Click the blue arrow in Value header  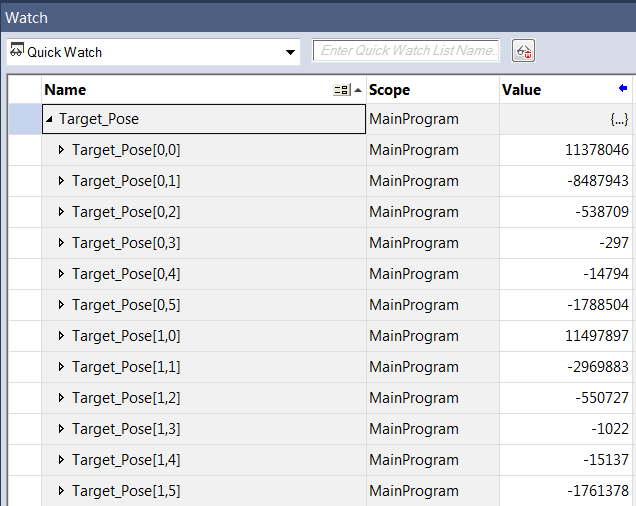623,88
